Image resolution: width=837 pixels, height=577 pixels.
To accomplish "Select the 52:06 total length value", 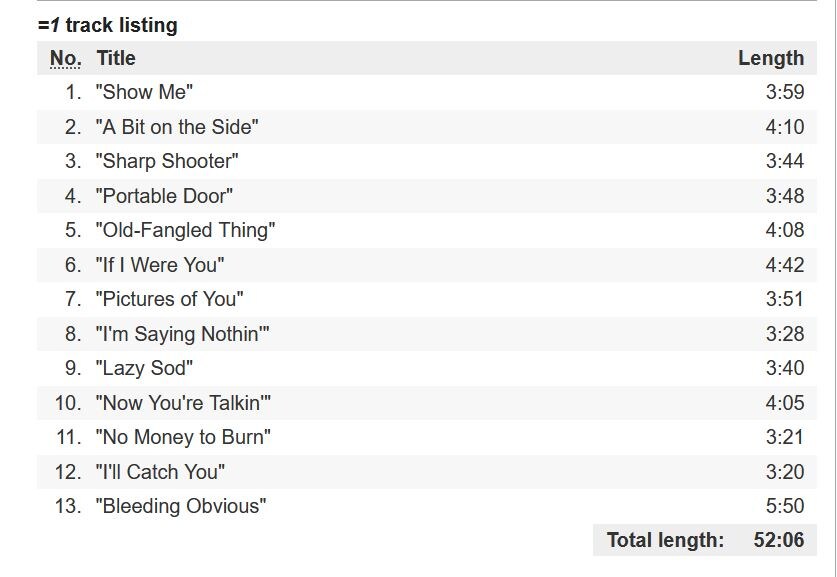I will click(x=778, y=541).
